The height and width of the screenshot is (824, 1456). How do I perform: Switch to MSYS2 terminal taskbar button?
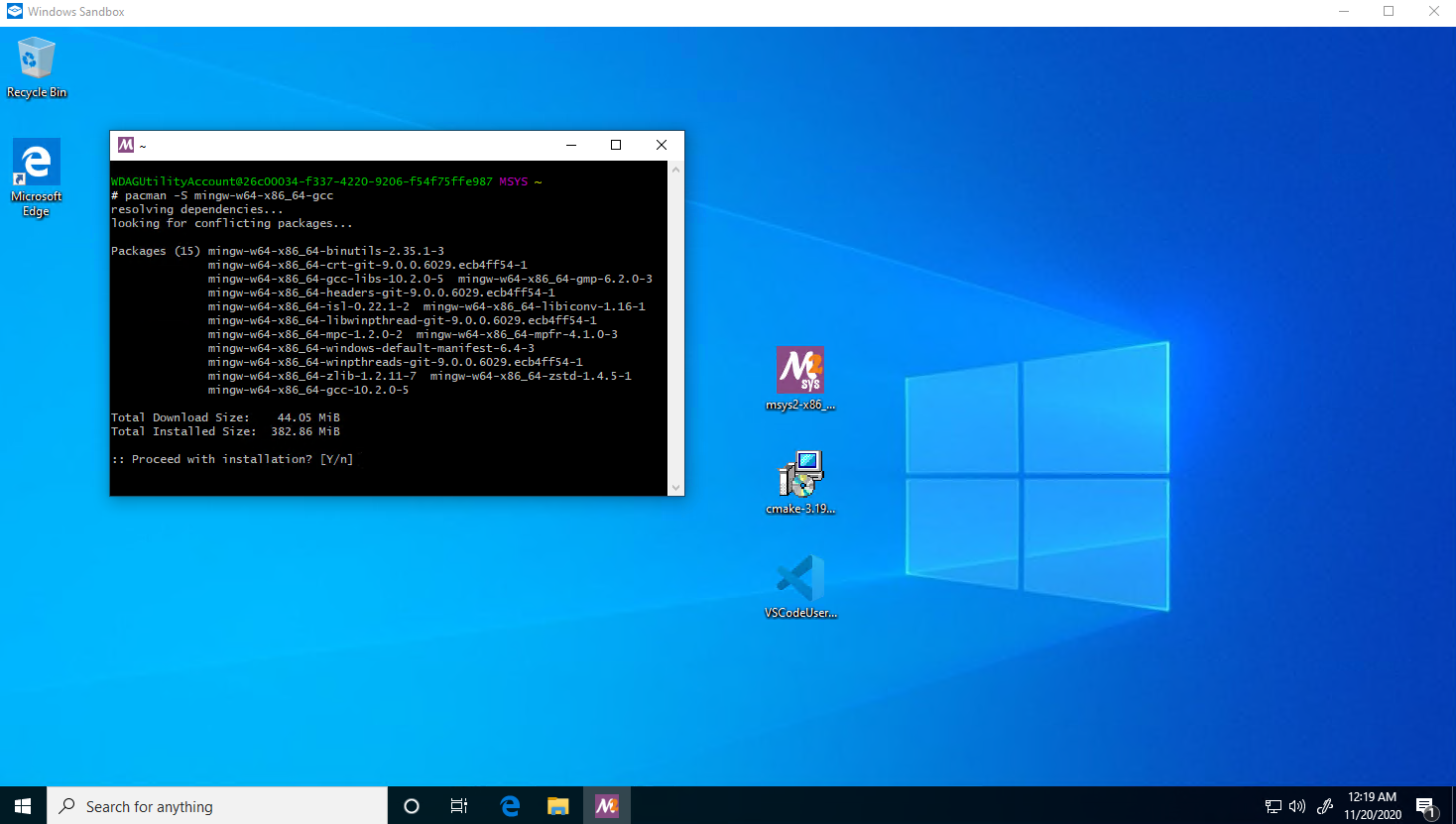click(x=606, y=806)
